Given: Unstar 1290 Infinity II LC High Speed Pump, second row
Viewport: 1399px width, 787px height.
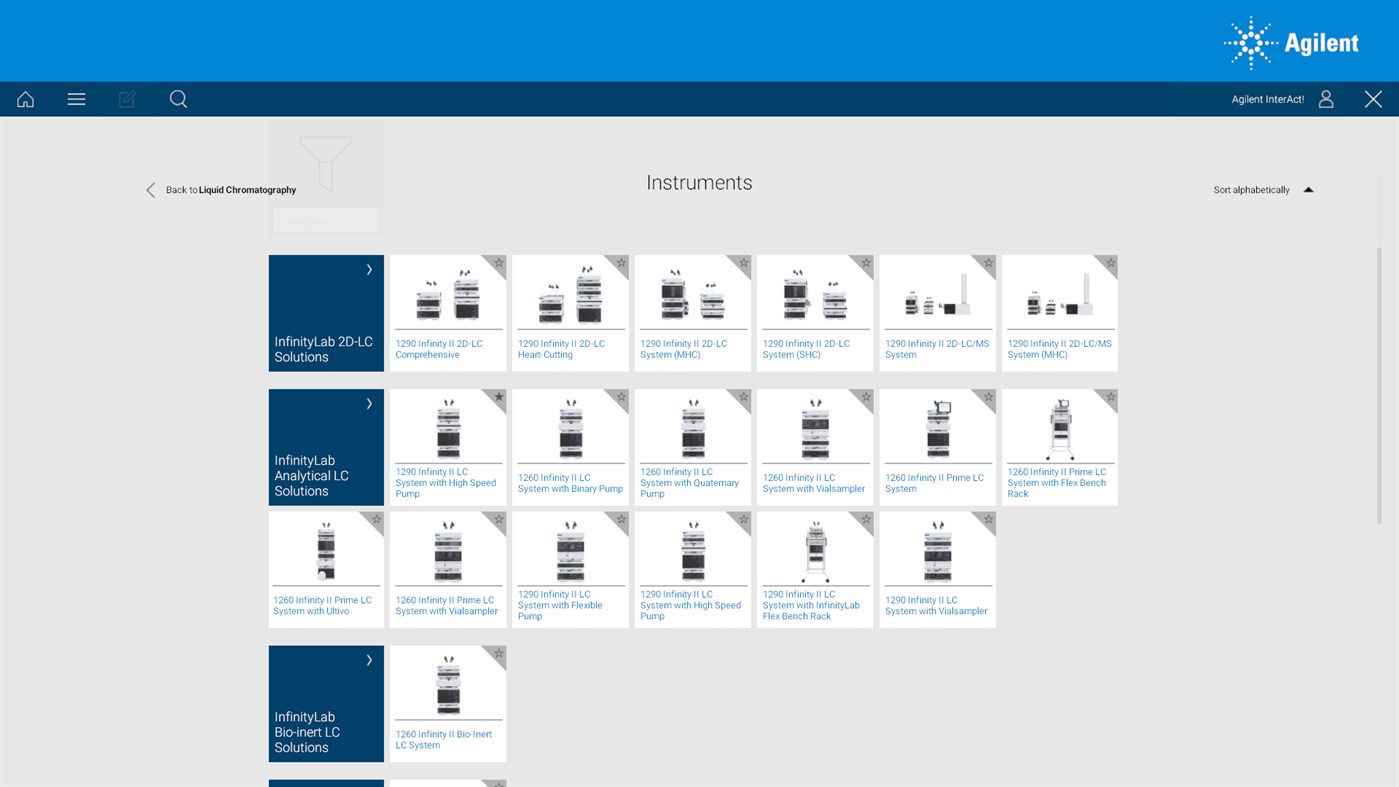Looking at the screenshot, I should pyautogui.click(x=498, y=398).
